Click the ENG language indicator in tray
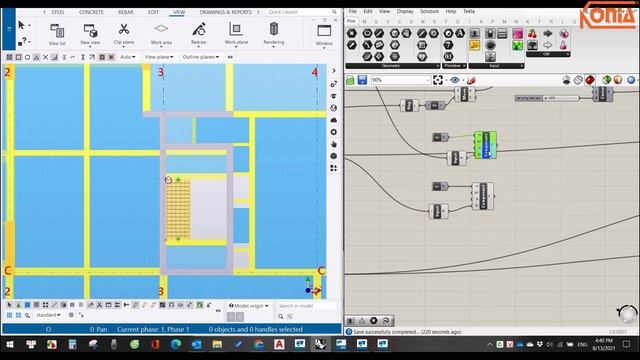This screenshot has width=640, height=360. [582, 345]
